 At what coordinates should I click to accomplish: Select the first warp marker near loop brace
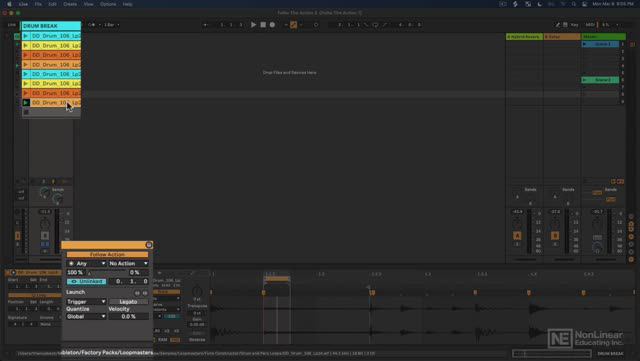click(263, 292)
